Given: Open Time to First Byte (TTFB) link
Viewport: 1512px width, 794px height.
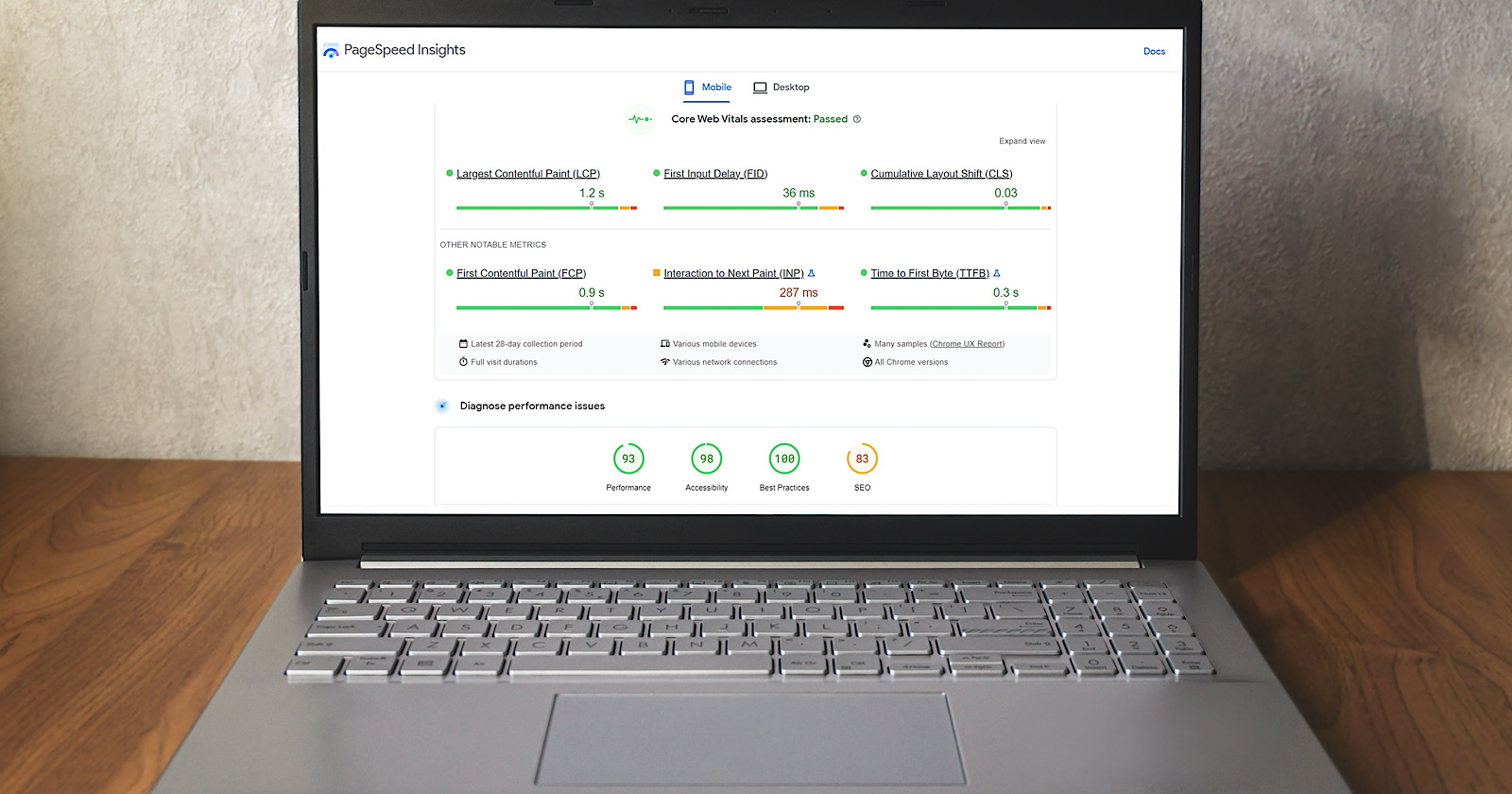Looking at the screenshot, I should [x=930, y=273].
